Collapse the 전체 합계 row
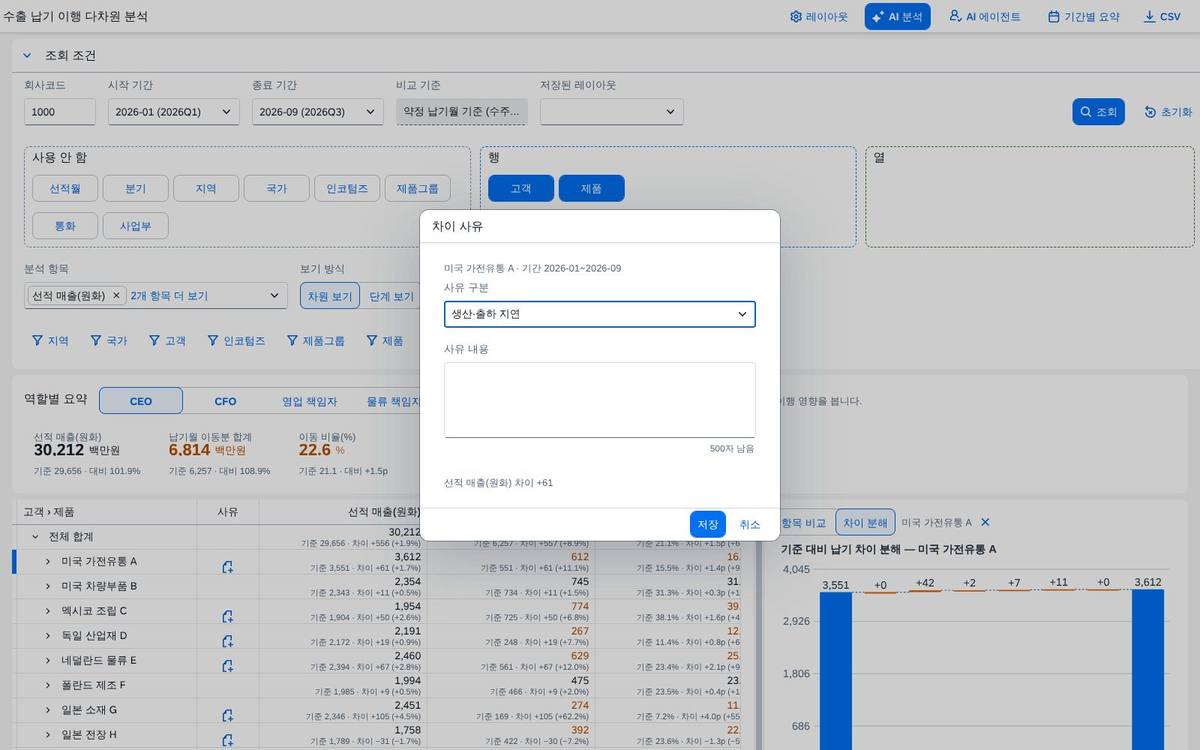Screen dimensions: 1200x750 [35, 537]
